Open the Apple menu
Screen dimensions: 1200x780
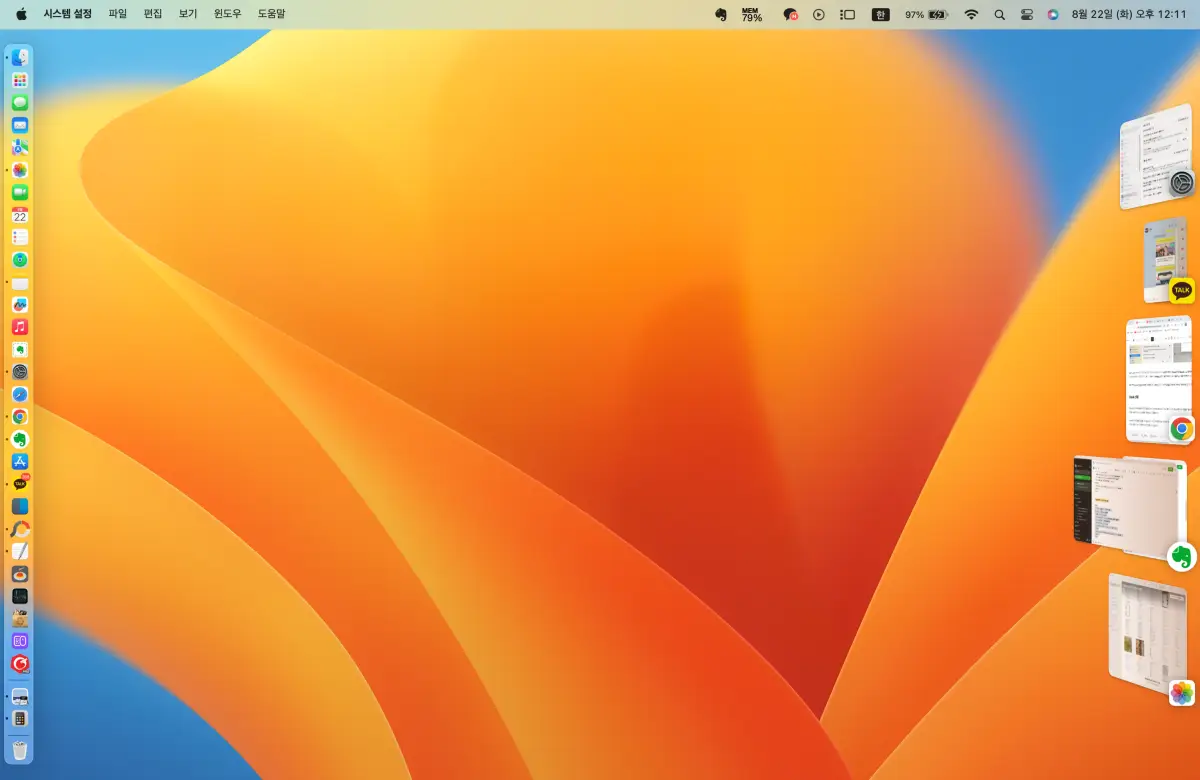[21, 15]
